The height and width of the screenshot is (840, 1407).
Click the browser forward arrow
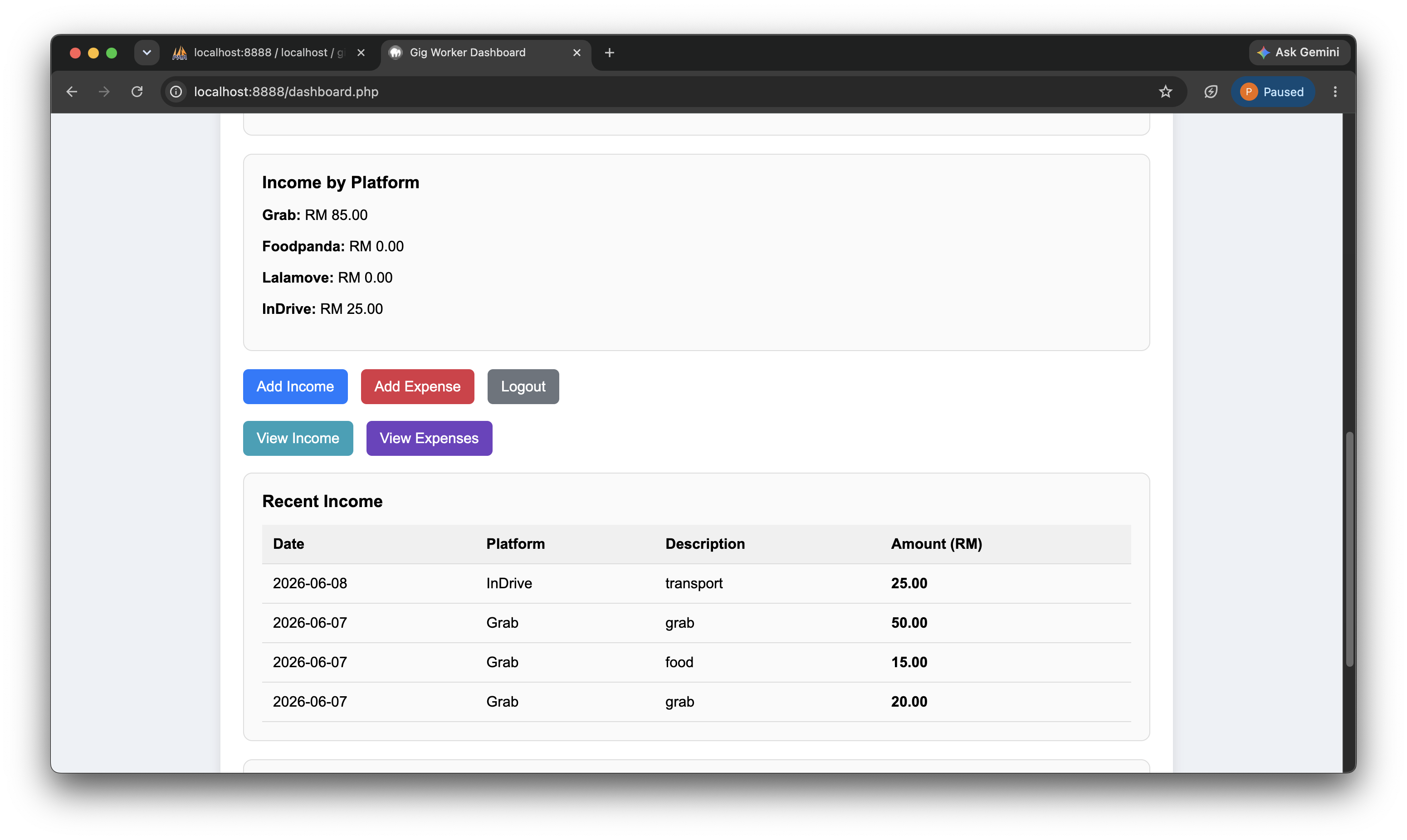104,92
